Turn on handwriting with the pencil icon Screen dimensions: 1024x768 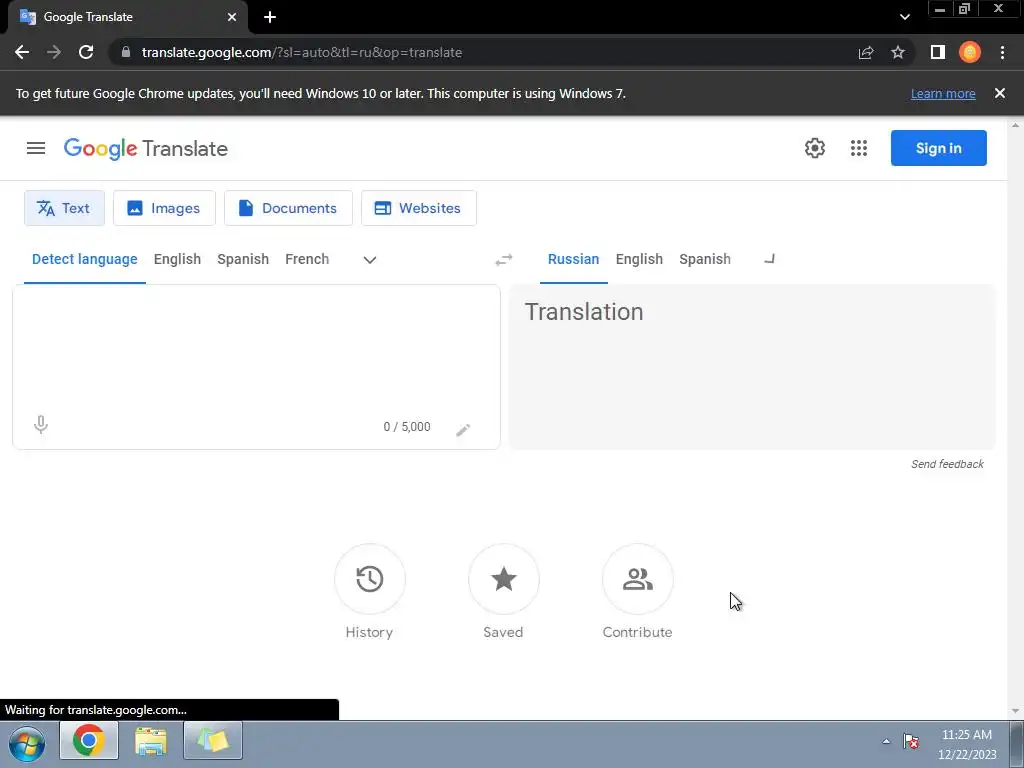[x=463, y=429]
